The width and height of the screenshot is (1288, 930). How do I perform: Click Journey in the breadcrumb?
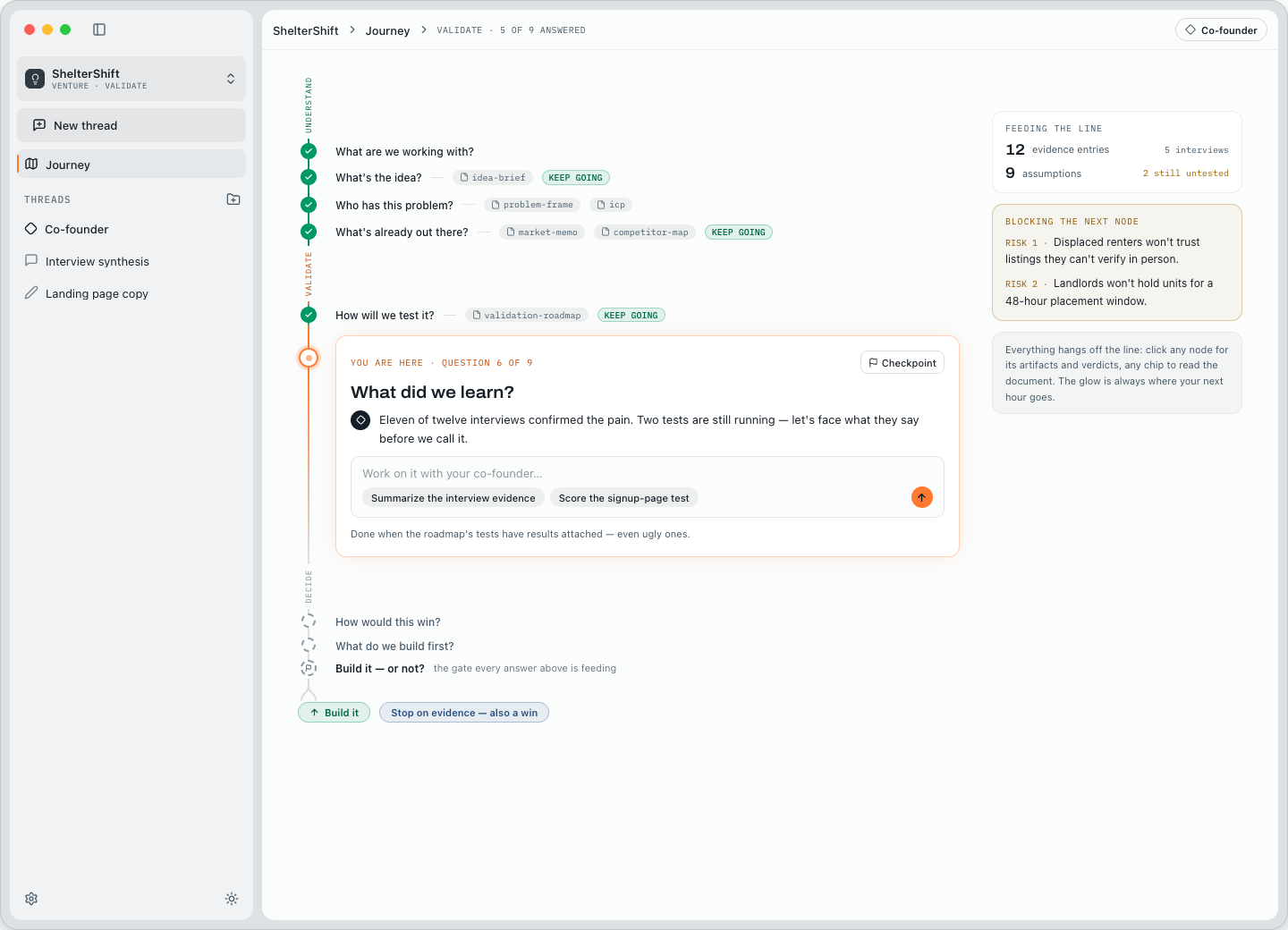pyautogui.click(x=387, y=30)
